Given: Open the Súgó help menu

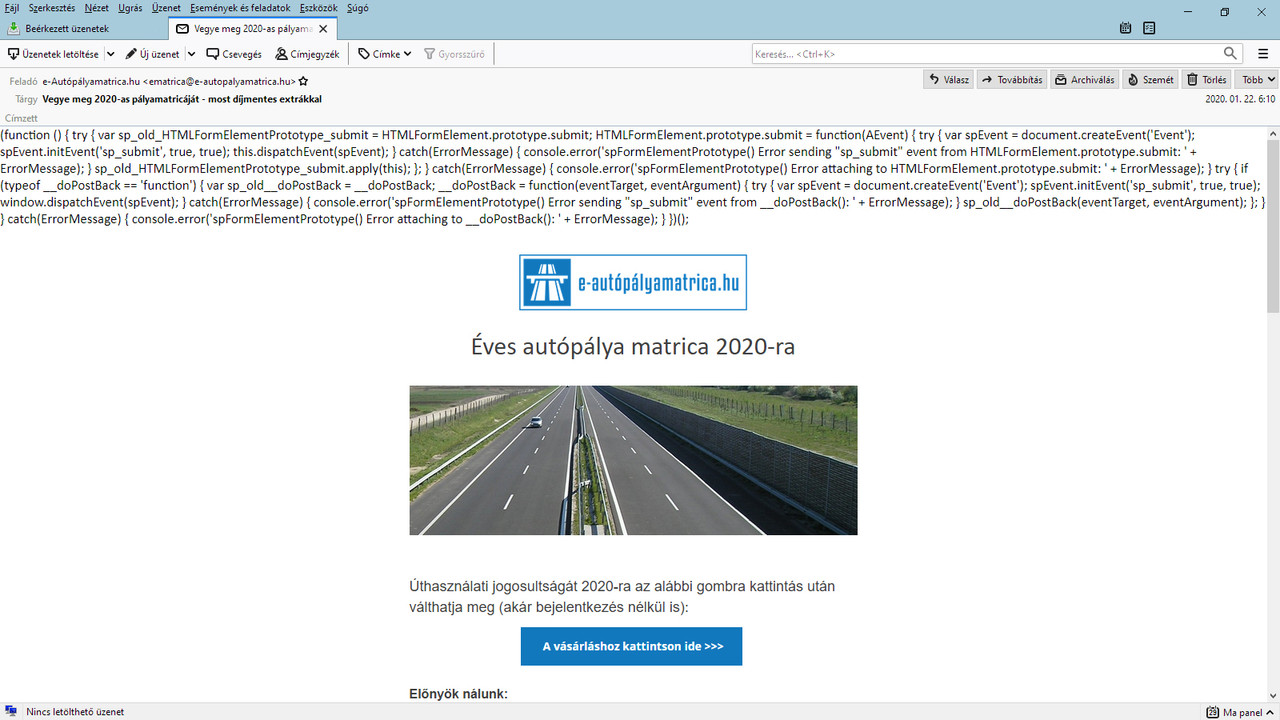Looking at the screenshot, I should pos(358,8).
